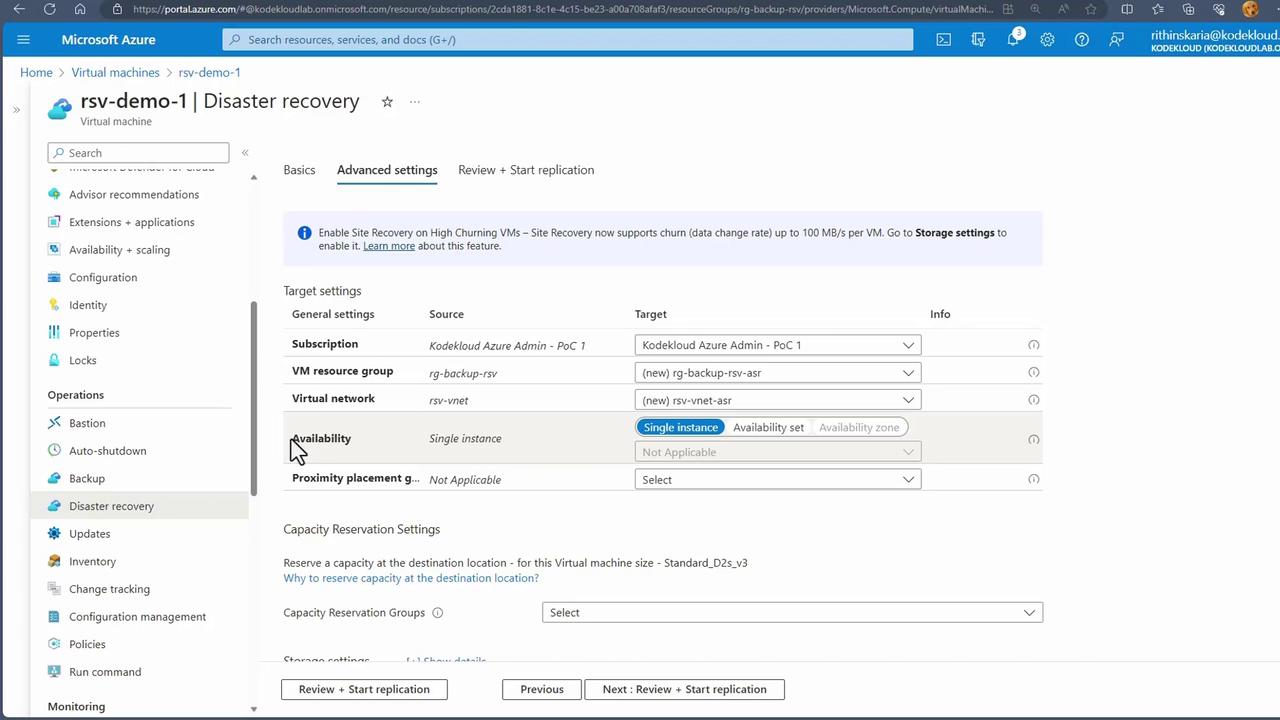Screen dimensions: 1280x720
Task: Open Backup in the Operations menu
Action: tap(87, 478)
